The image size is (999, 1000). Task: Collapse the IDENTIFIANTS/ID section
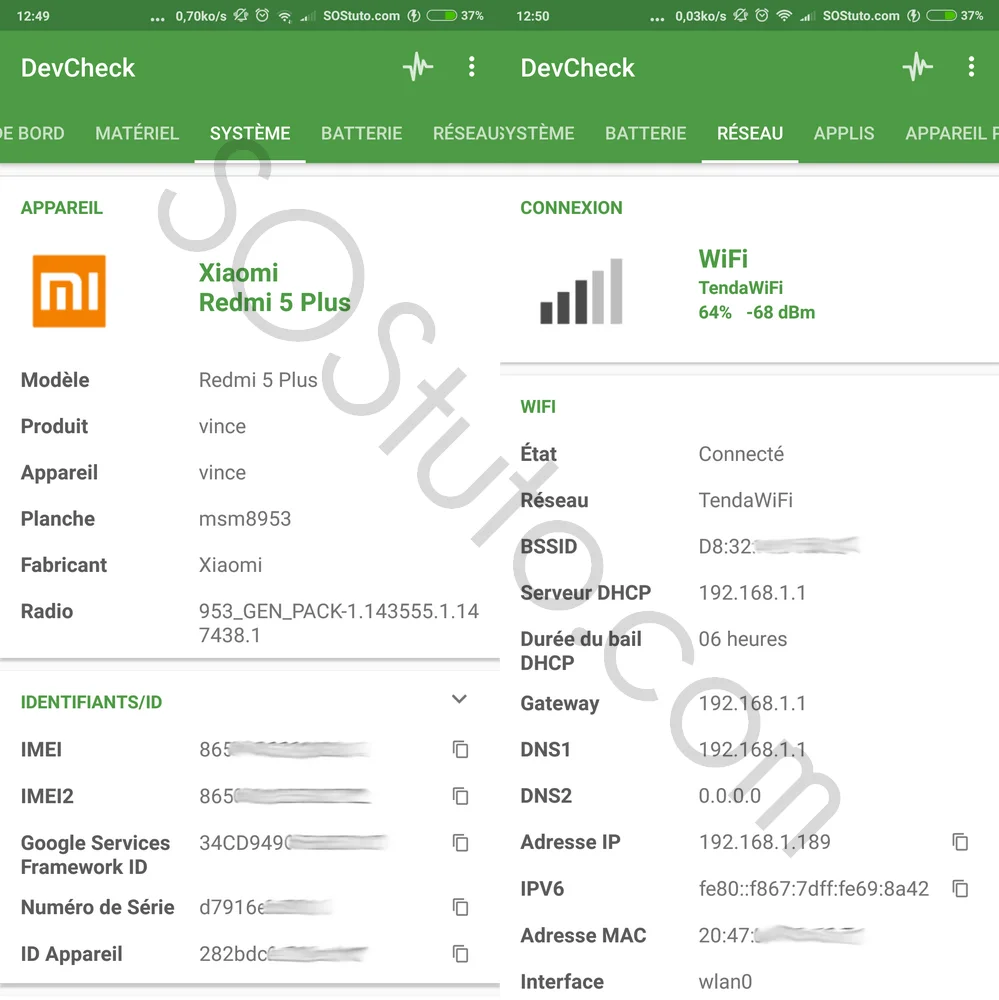tap(459, 699)
